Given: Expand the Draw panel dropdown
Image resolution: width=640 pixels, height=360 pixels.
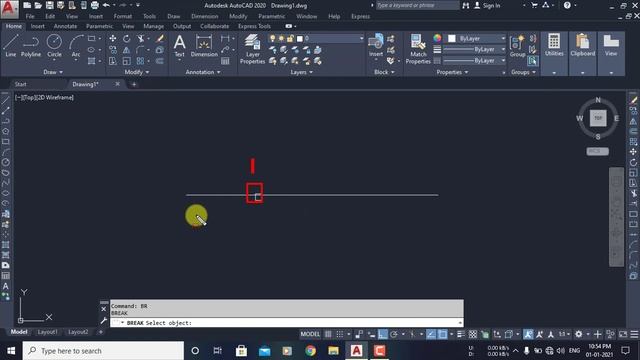Looking at the screenshot, I should point(53,72).
